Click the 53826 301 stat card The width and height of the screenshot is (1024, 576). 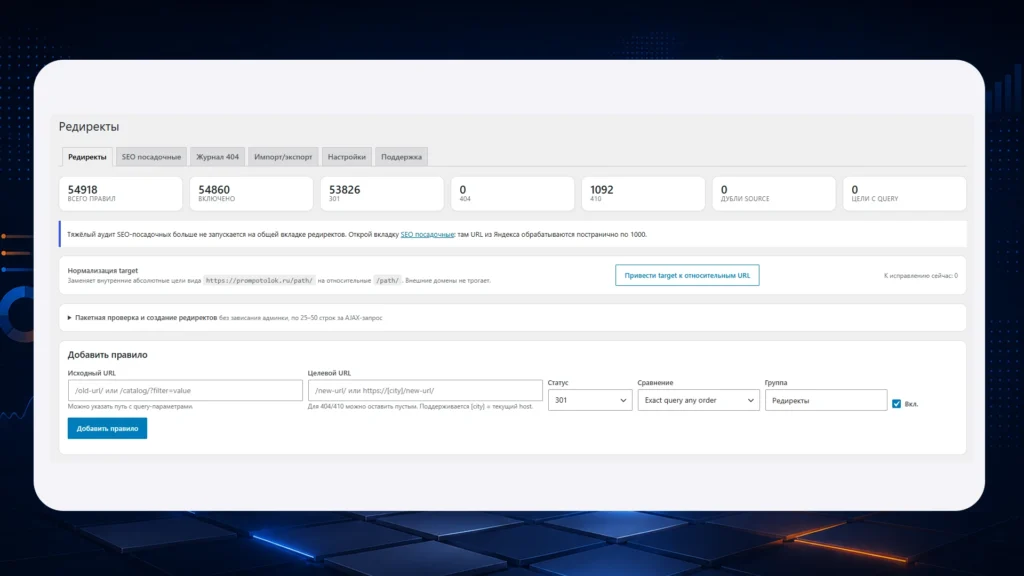382,193
